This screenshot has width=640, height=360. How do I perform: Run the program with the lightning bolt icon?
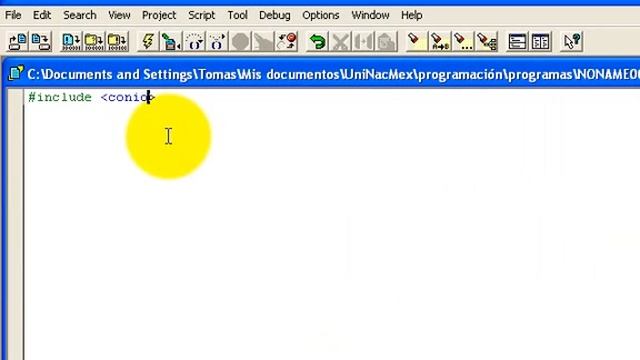[x=148, y=41]
